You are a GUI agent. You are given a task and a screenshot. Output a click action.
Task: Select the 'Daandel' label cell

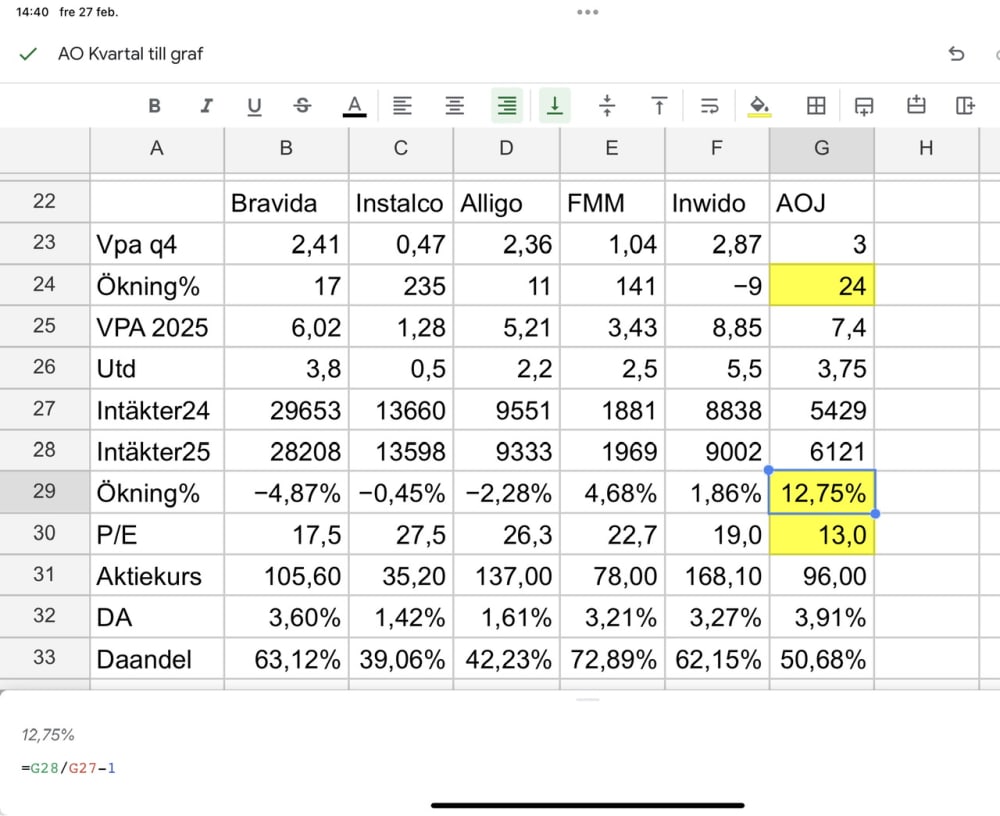157,658
